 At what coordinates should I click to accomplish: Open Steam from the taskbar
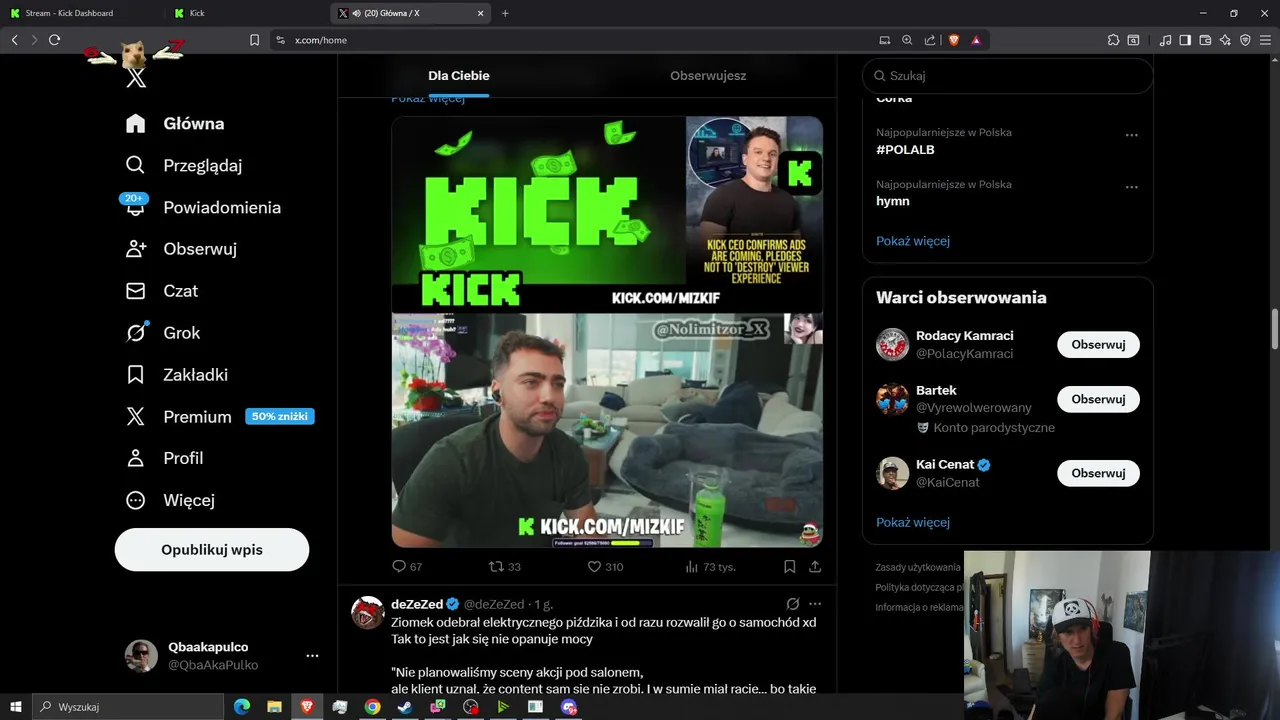click(x=405, y=707)
